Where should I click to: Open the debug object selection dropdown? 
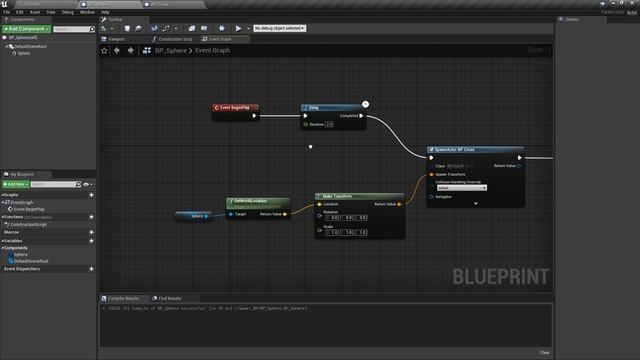(279, 29)
